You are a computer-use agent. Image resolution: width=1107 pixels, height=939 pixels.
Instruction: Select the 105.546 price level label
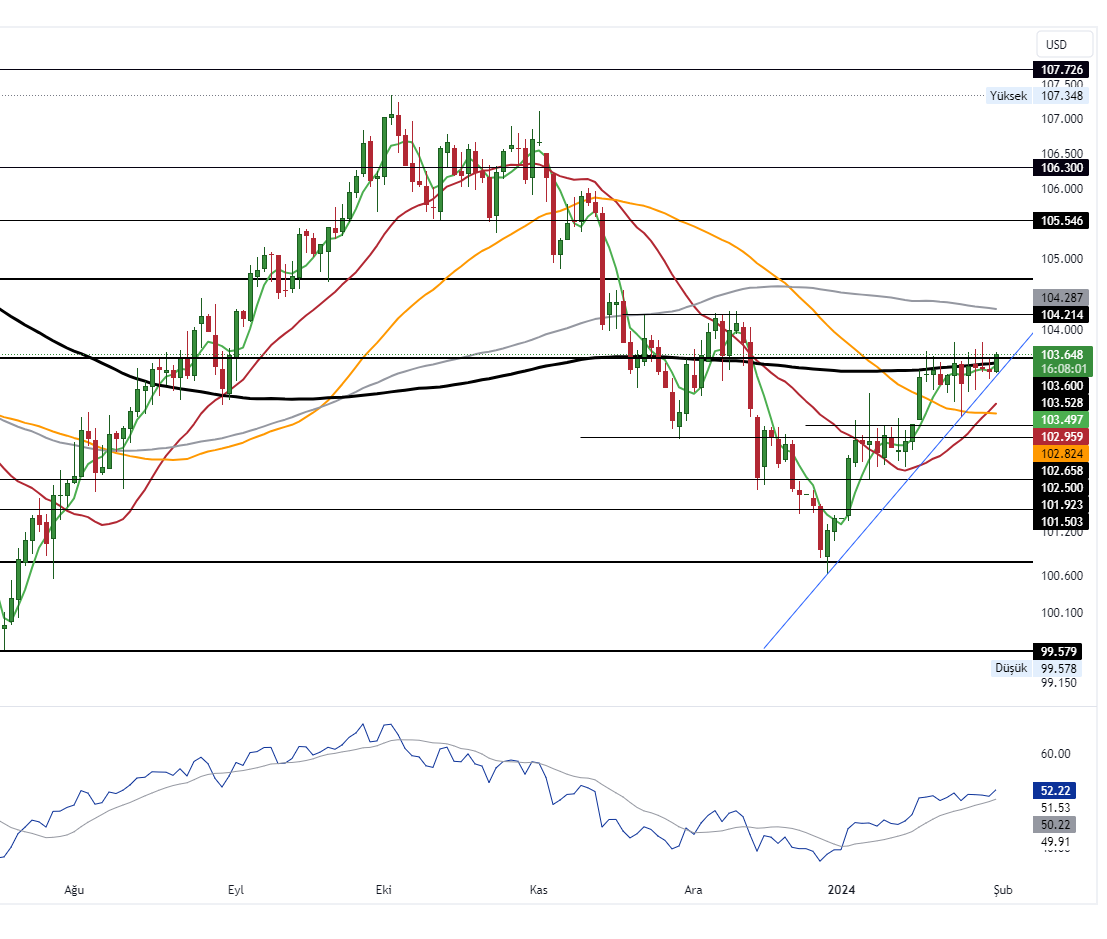click(x=1062, y=220)
